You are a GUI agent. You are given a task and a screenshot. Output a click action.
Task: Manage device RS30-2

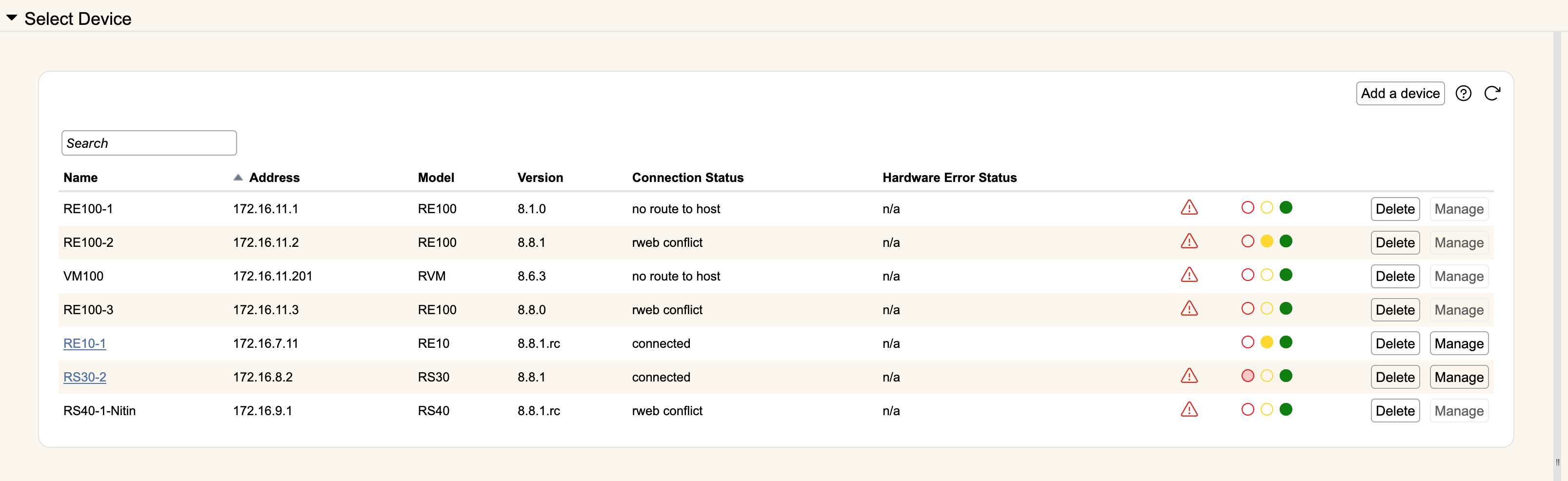pyautogui.click(x=1459, y=377)
